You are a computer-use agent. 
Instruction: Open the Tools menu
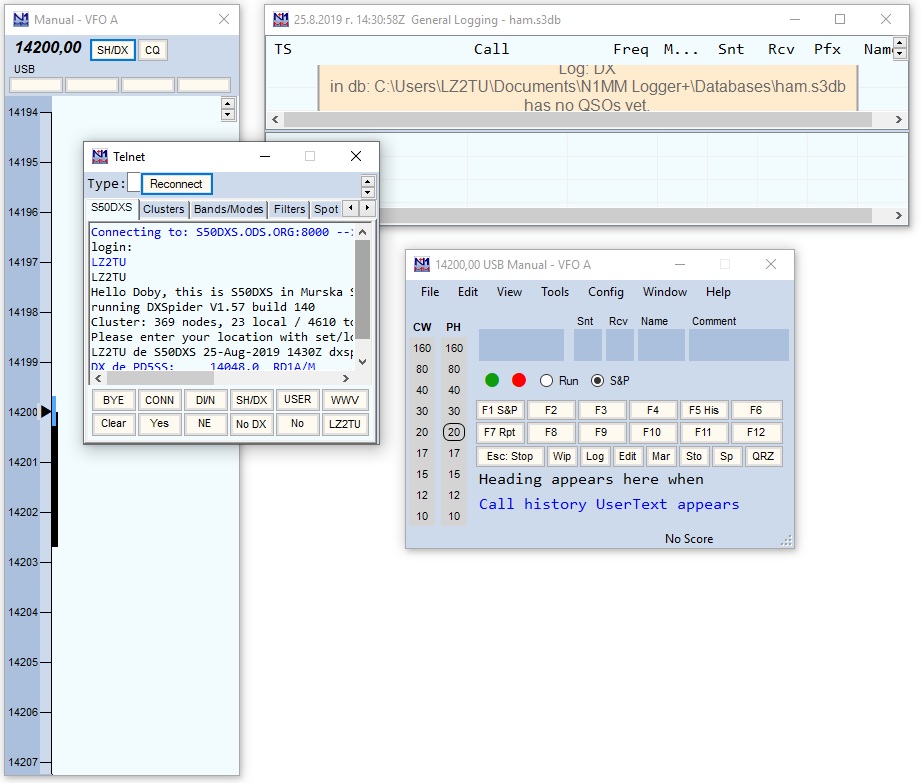point(555,292)
